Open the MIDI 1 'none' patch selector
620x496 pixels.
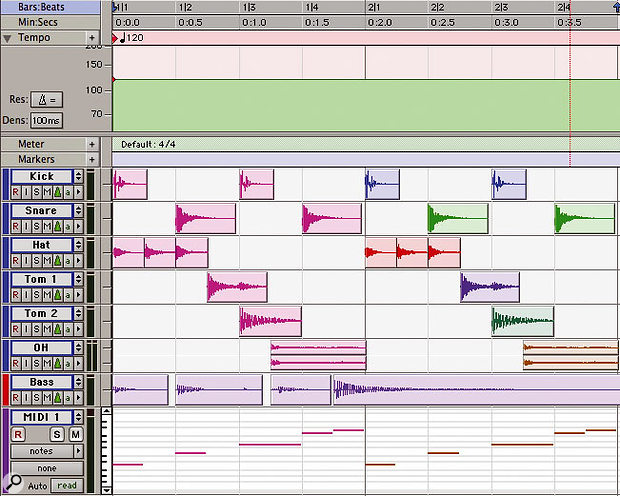click(47, 468)
